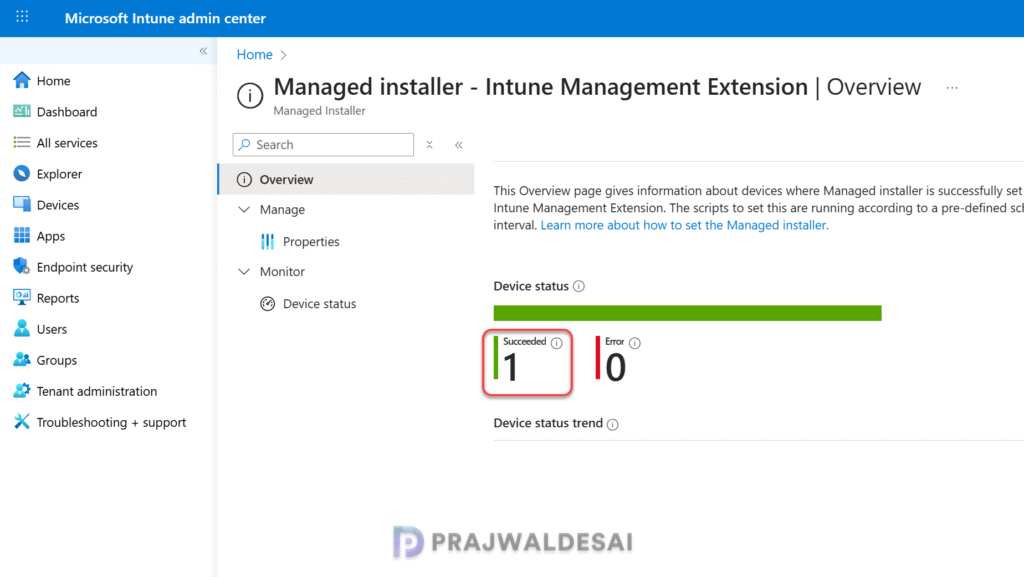Open Dashboard in the sidebar
The image size is (1024, 577).
(67, 112)
